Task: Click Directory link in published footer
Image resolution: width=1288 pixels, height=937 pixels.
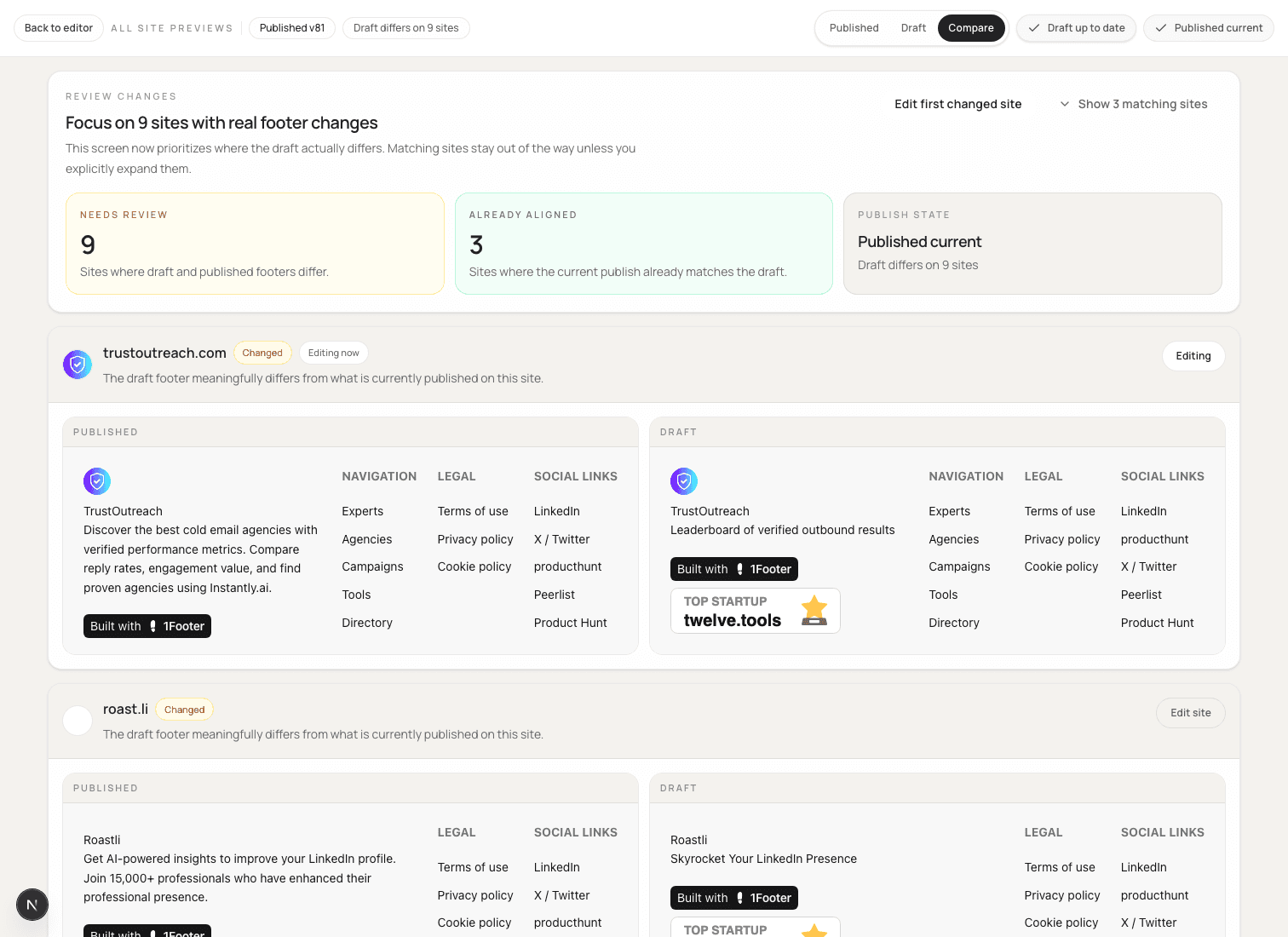Action: (x=367, y=623)
